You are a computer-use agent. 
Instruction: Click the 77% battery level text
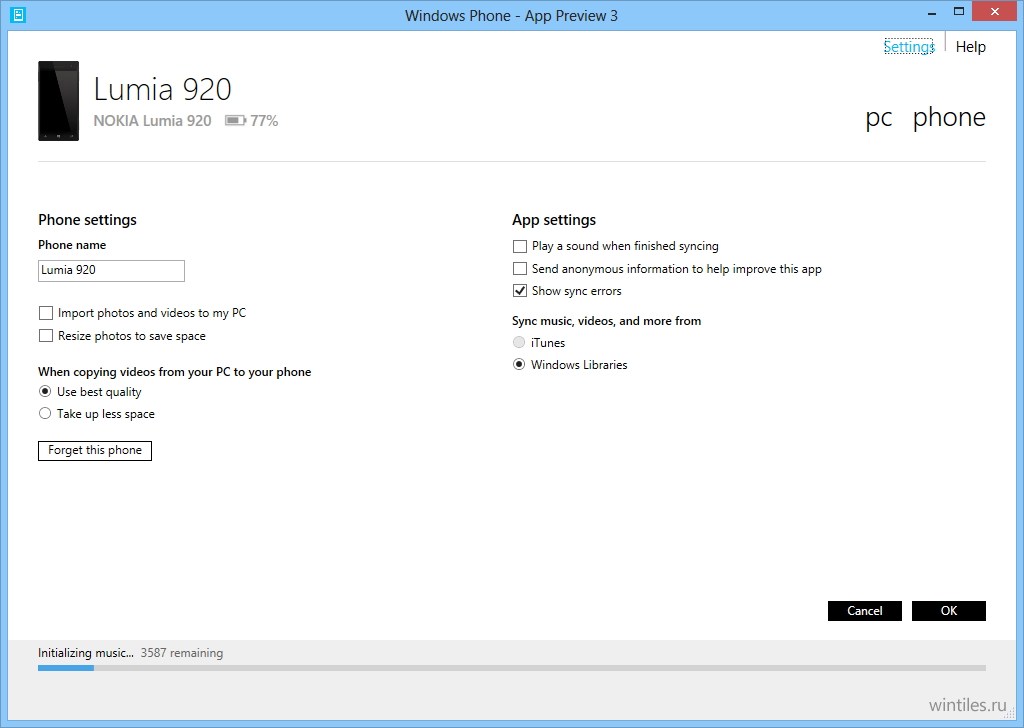click(x=264, y=121)
